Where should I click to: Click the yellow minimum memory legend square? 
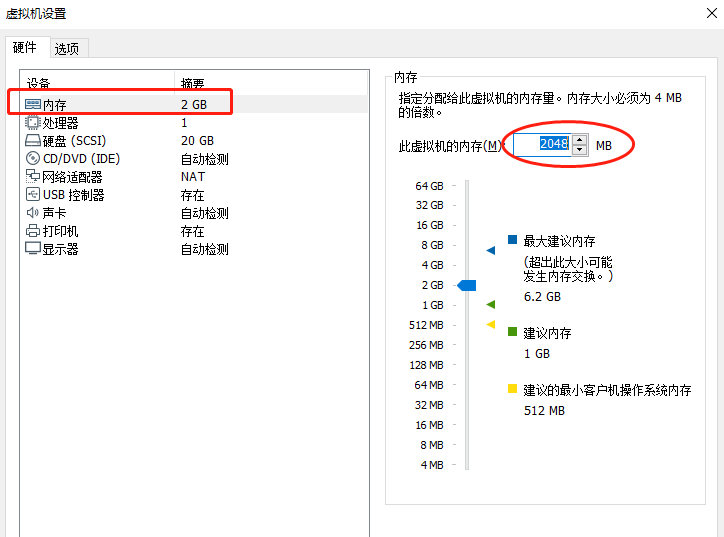point(512,388)
